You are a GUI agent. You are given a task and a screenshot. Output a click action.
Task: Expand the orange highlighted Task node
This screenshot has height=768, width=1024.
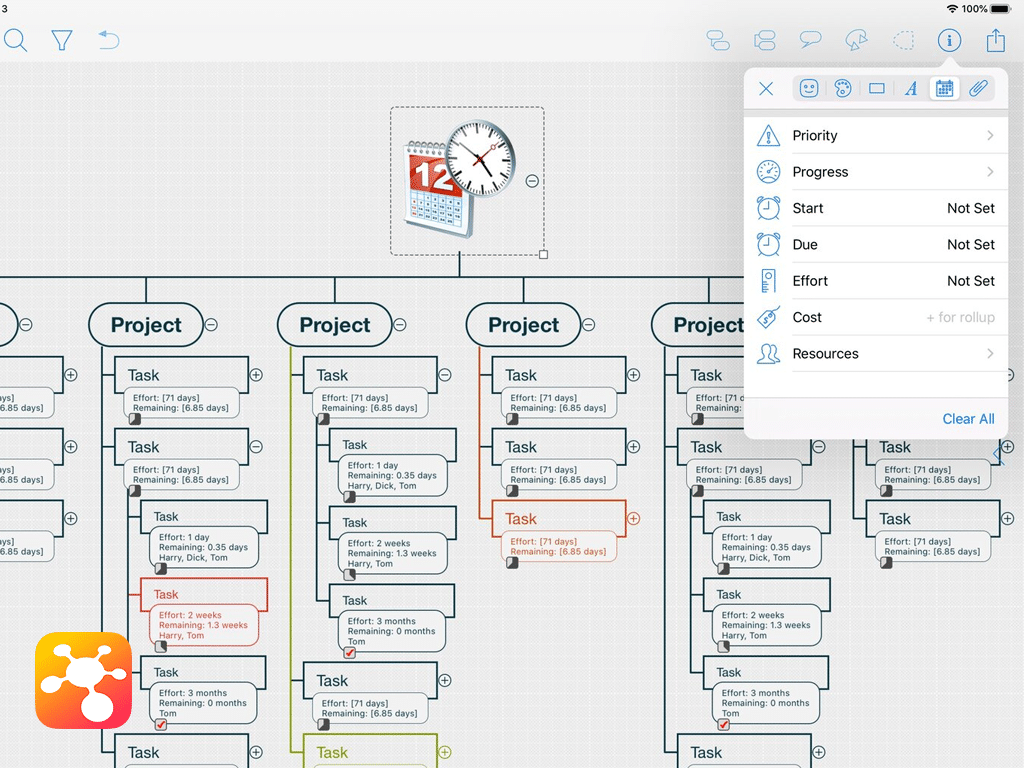coord(633,519)
